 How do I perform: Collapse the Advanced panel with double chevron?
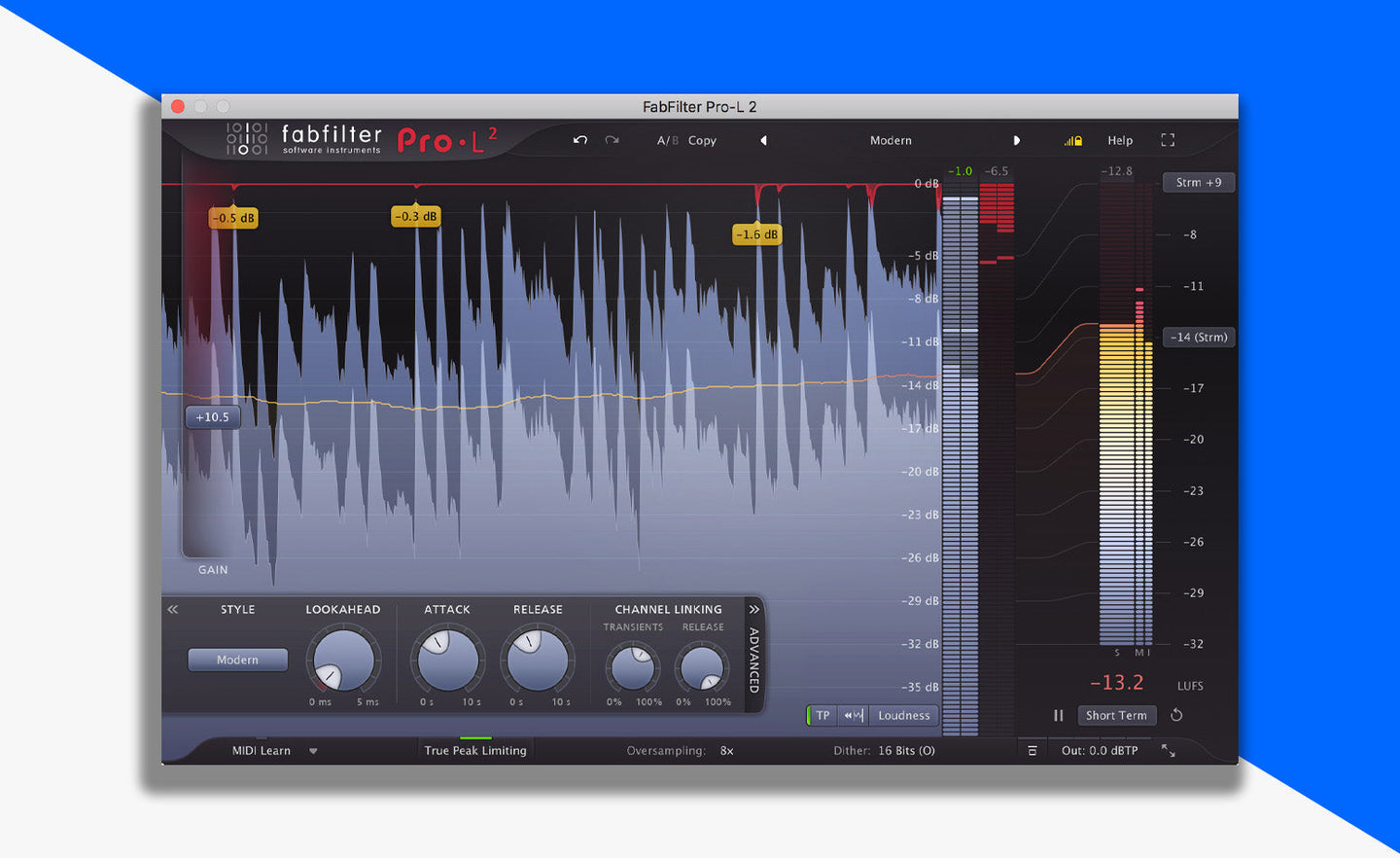tap(753, 609)
